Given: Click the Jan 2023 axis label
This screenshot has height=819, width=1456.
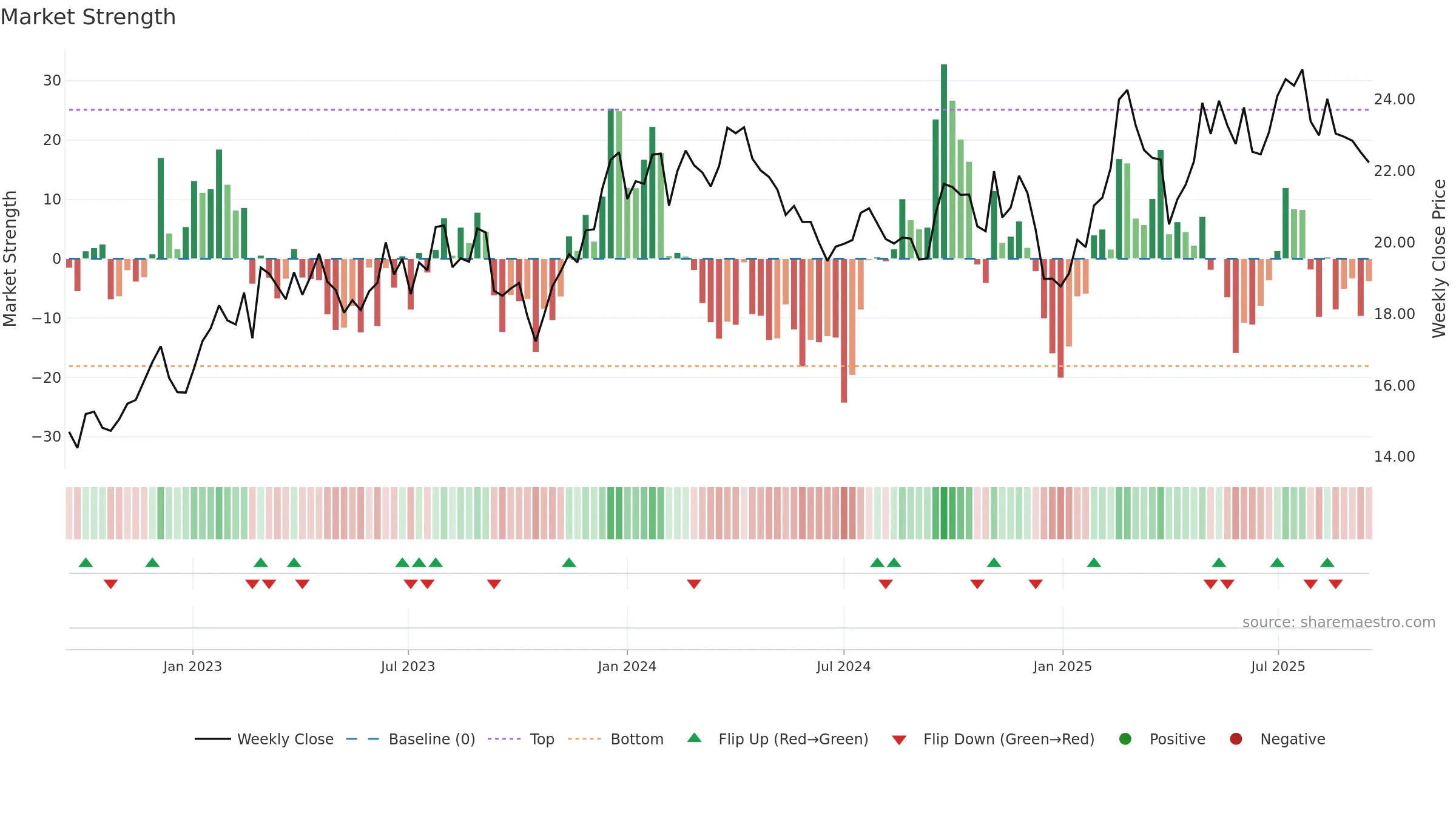Looking at the screenshot, I should pos(192,666).
